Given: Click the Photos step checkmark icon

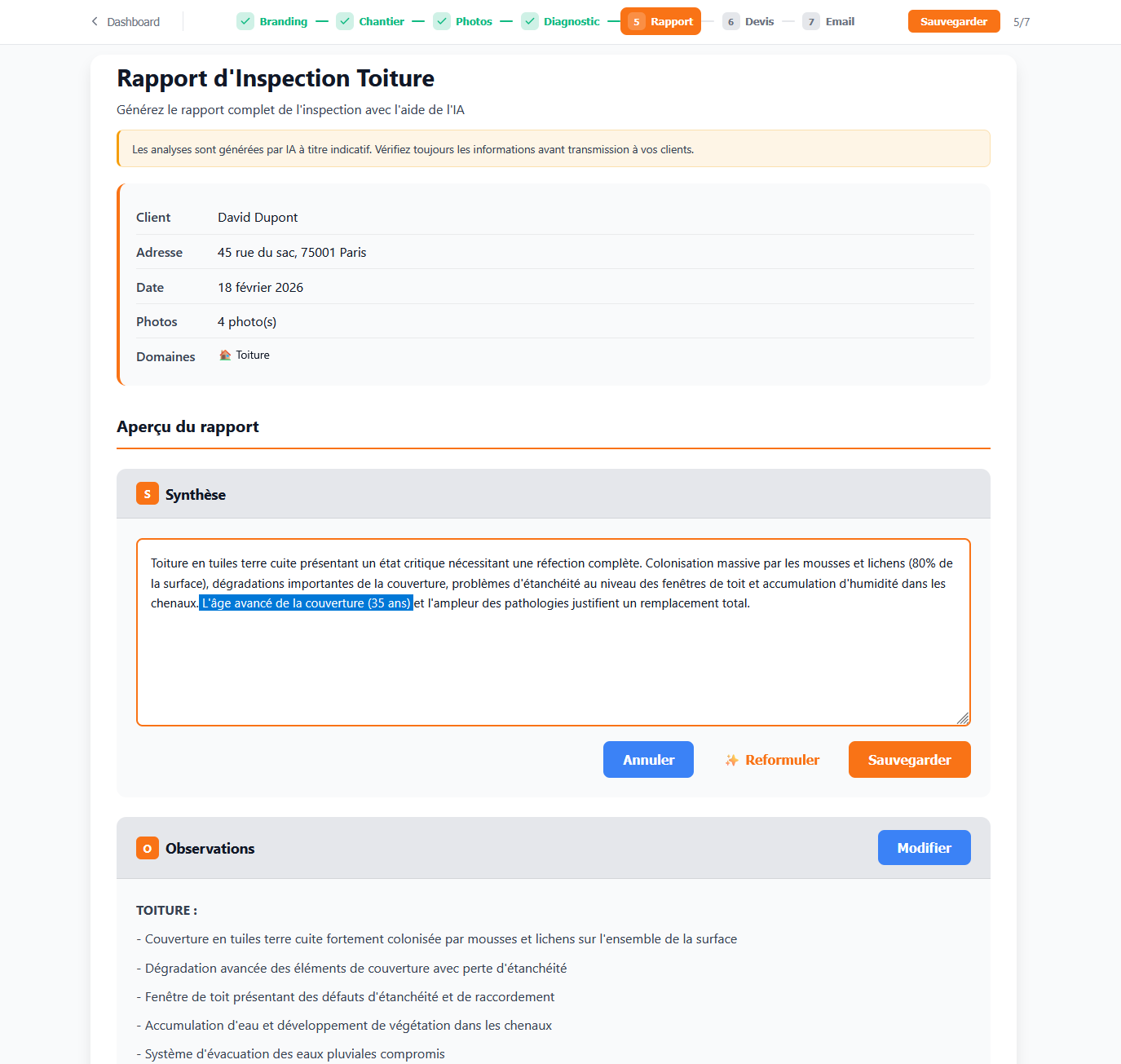Looking at the screenshot, I should pos(442,21).
